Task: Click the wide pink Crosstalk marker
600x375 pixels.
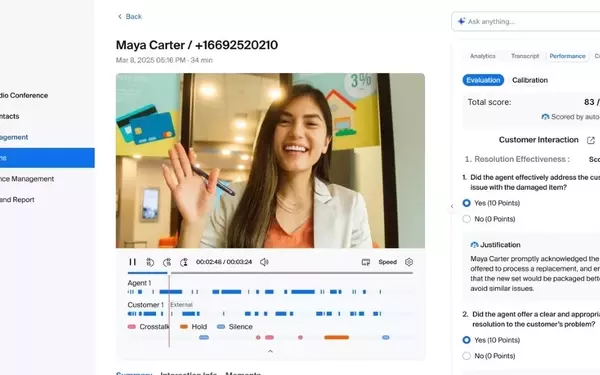Action: pyautogui.click(x=269, y=338)
